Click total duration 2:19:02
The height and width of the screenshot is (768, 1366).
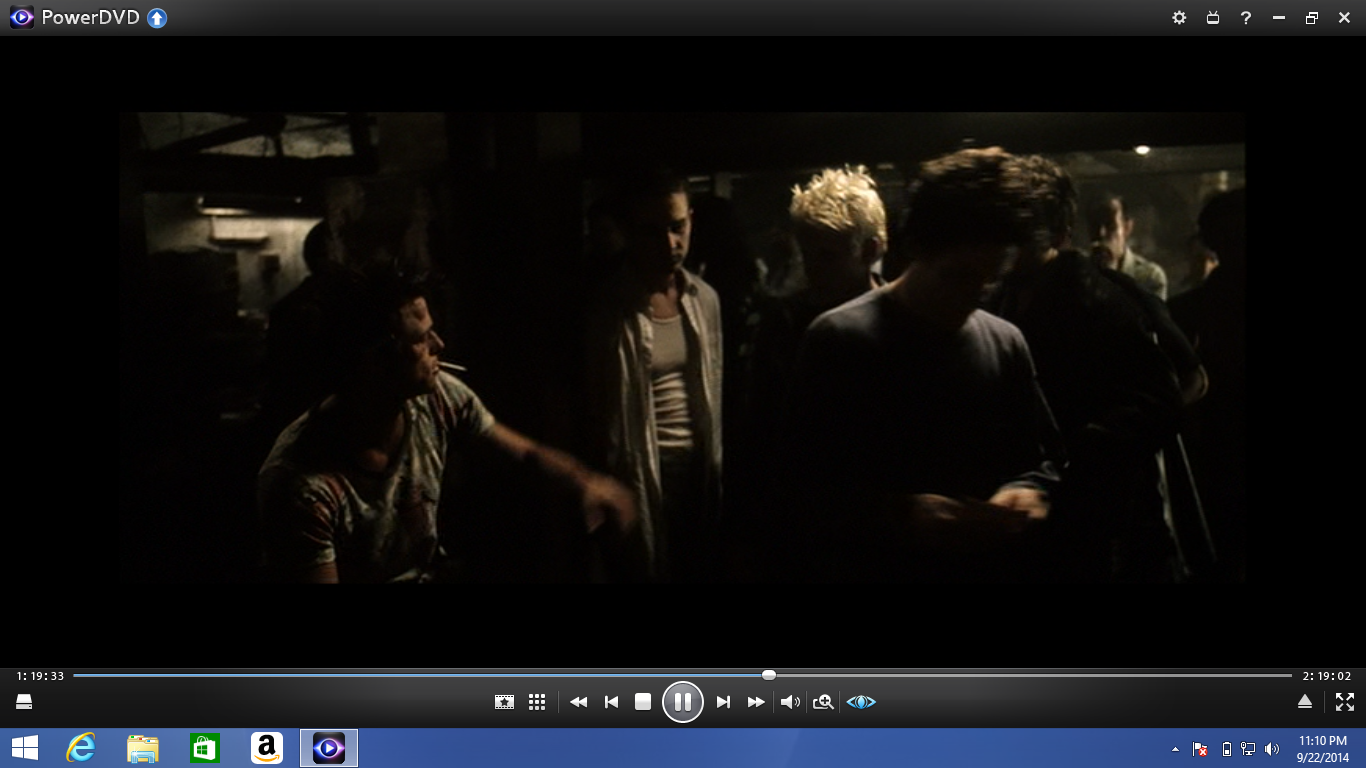[x=1327, y=676]
